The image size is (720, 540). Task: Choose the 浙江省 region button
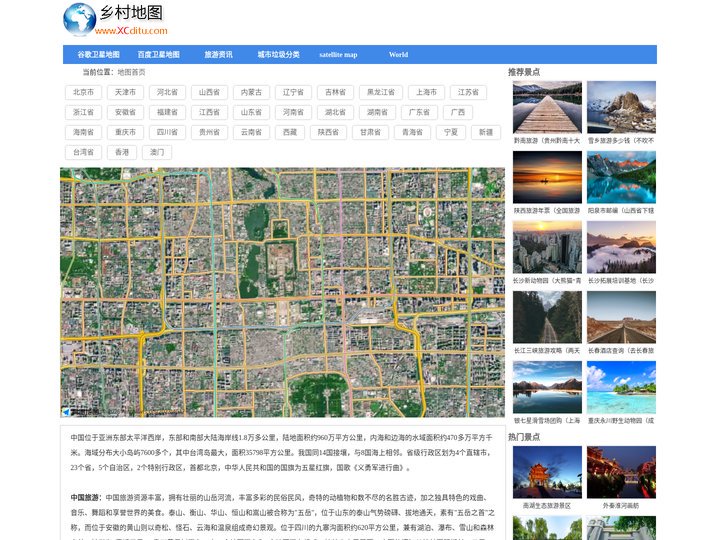tap(83, 112)
